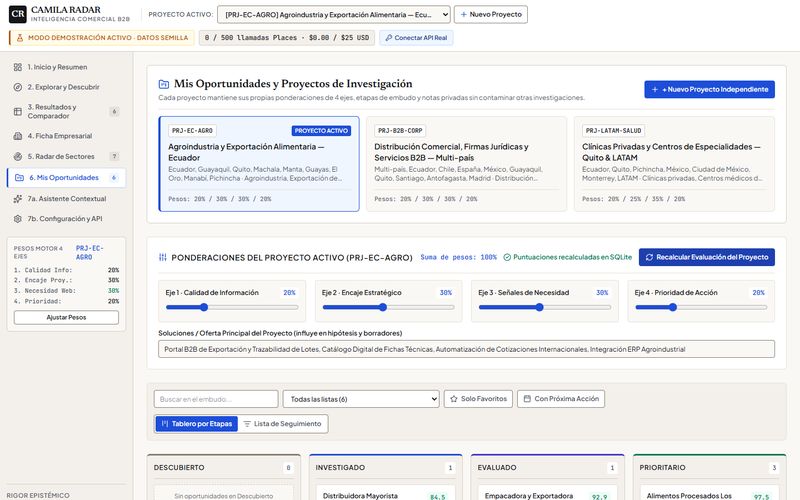Click Conectar API Real

point(416,38)
